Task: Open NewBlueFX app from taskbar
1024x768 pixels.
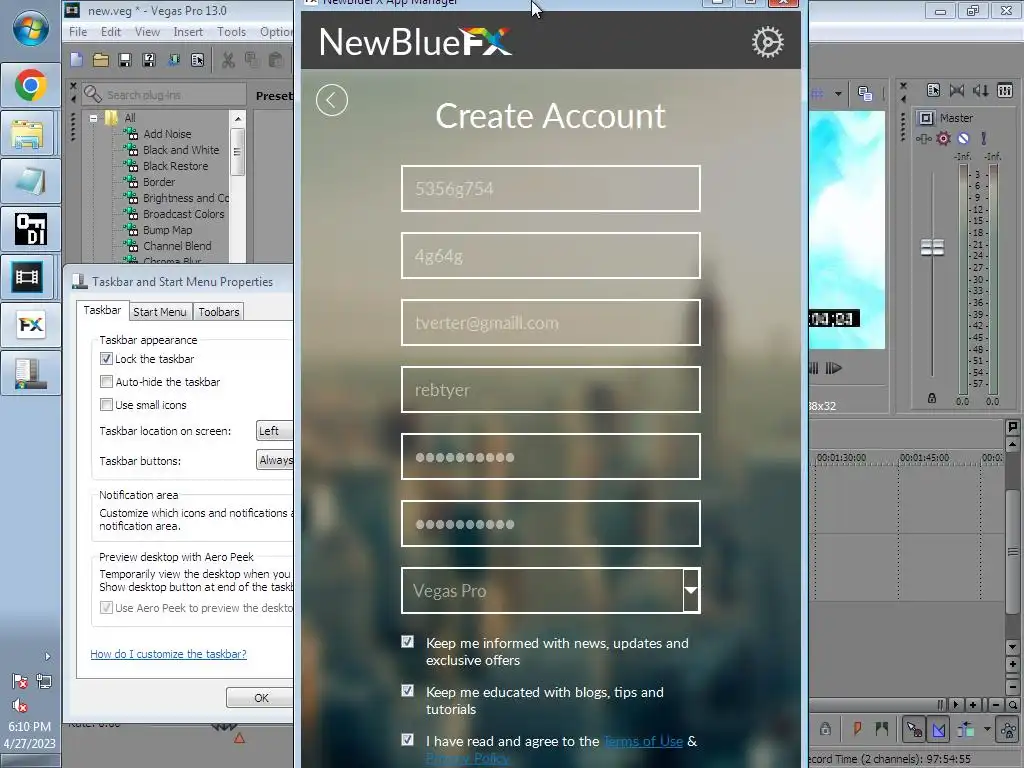Action: tap(31, 325)
